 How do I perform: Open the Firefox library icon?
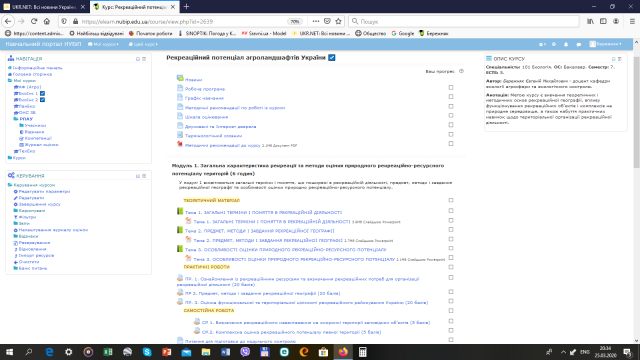[590, 21]
